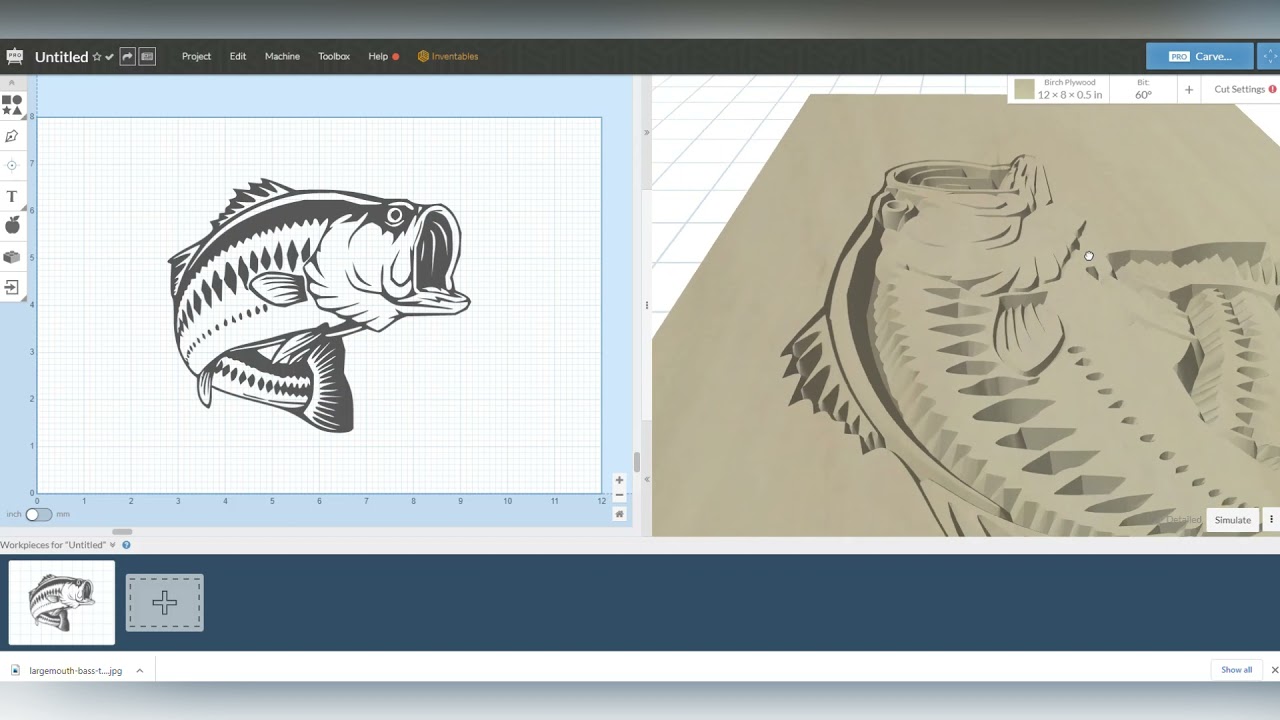
Task: Click Workpieces for "Untitled" label
Action: click(53, 545)
